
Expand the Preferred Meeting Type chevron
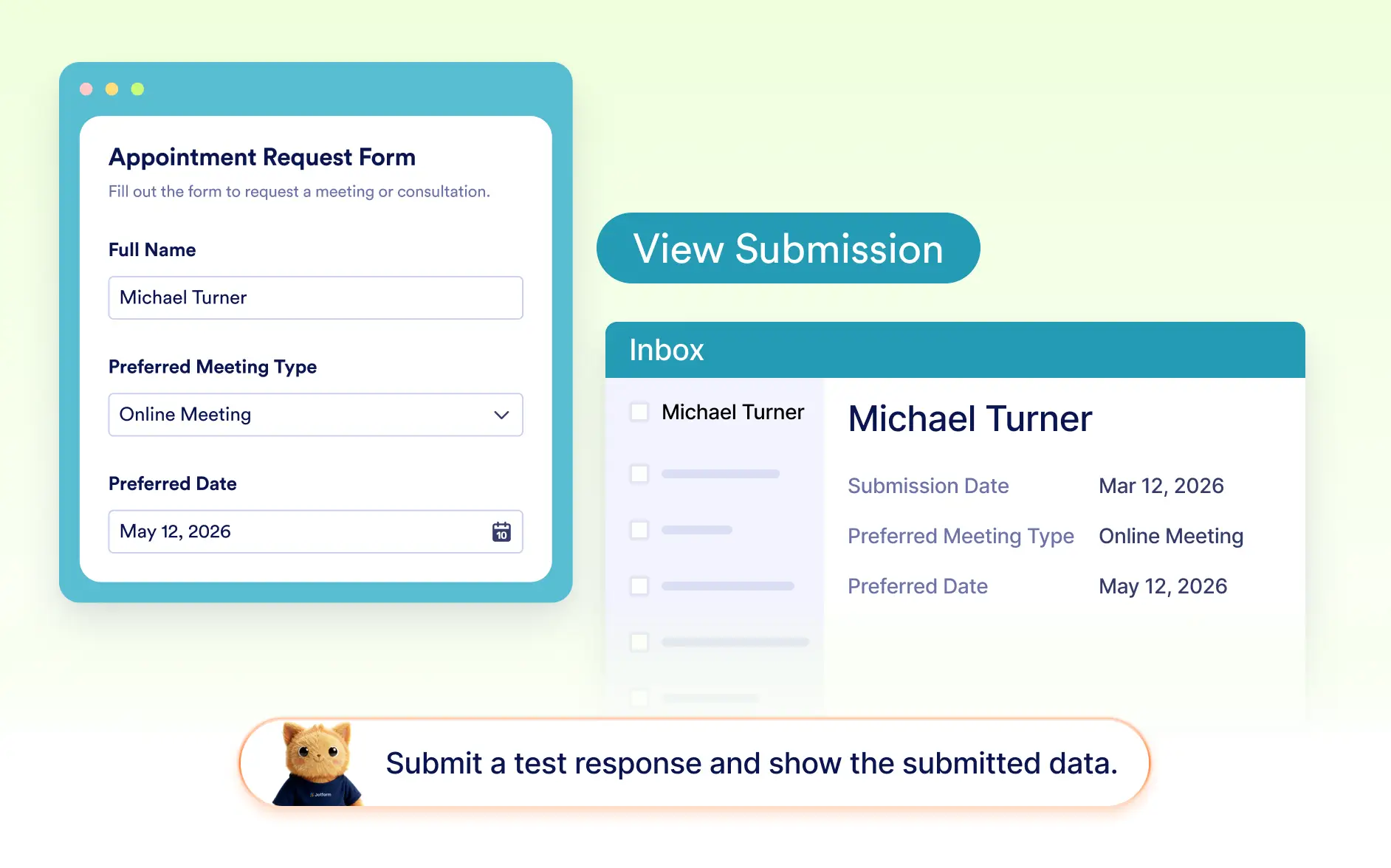click(501, 415)
